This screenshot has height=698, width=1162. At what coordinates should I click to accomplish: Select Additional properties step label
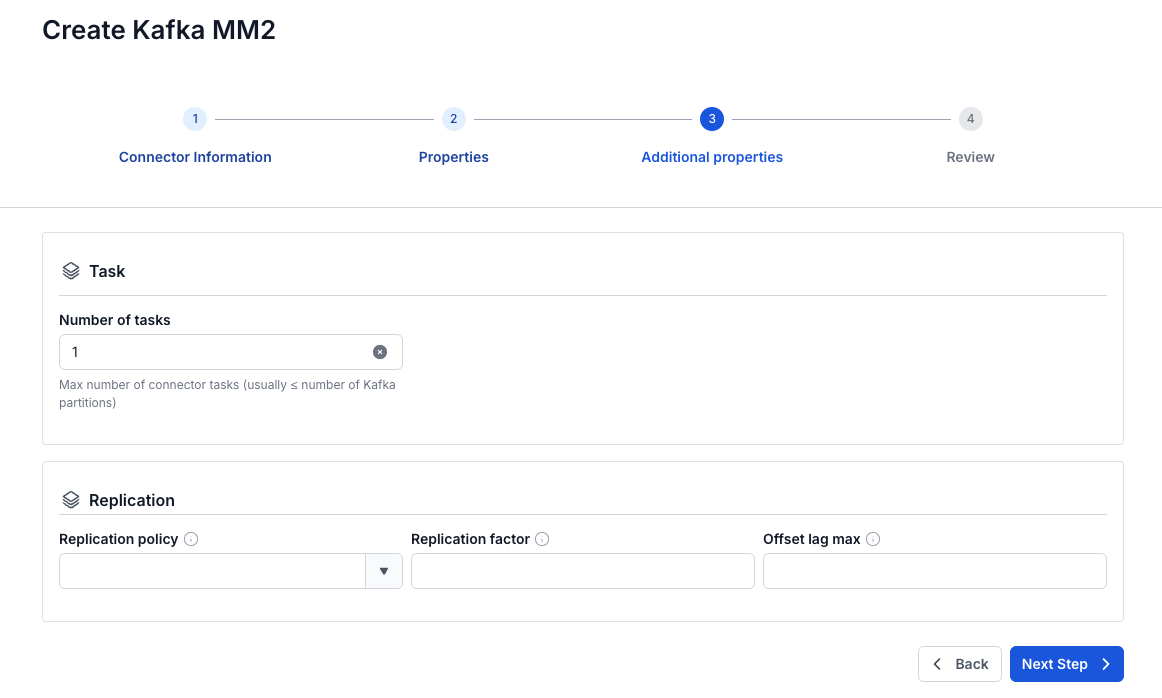tap(712, 157)
